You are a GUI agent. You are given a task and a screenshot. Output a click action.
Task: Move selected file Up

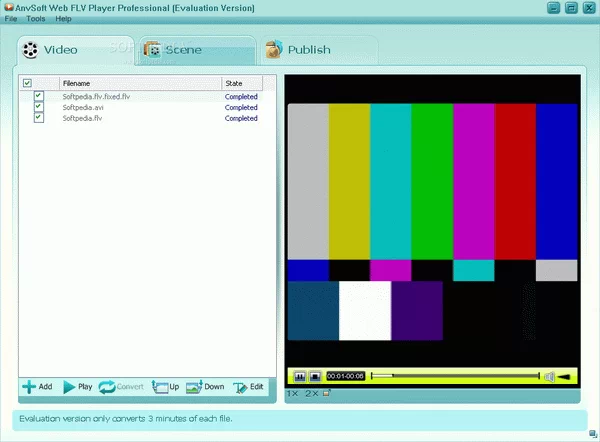pyautogui.click(x=165, y=387)
